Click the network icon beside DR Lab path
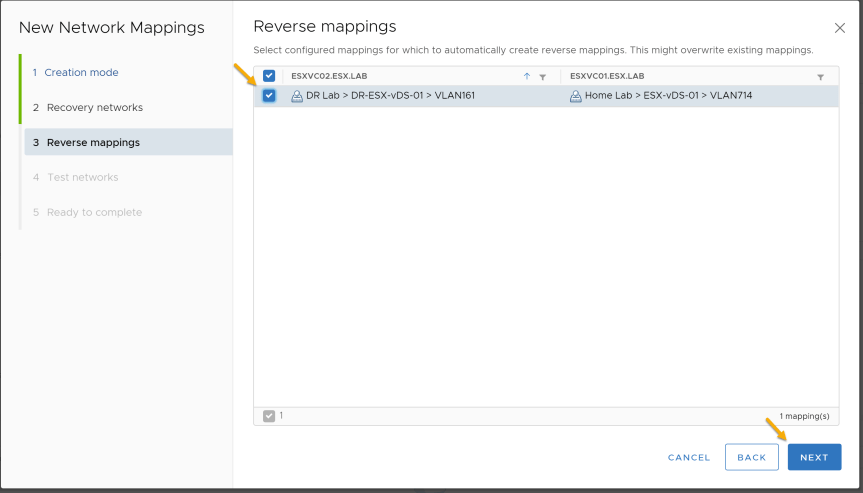The height and width of the screenshot is (493, 863). pos(297,96)
